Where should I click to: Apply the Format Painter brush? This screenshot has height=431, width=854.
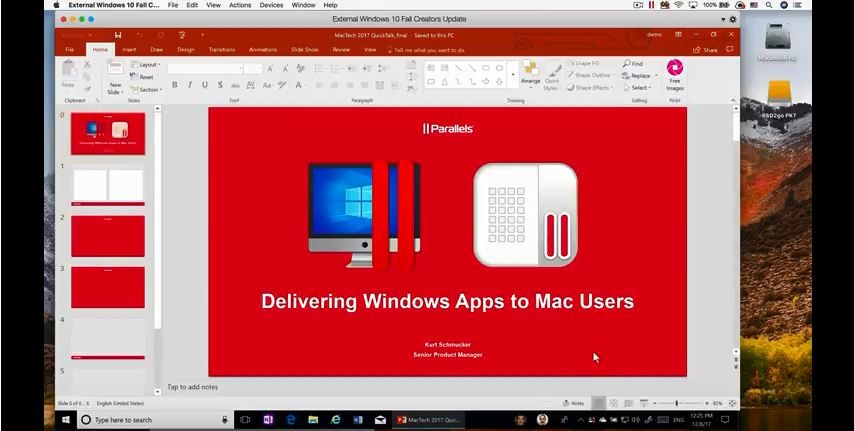tap(87, 89)
